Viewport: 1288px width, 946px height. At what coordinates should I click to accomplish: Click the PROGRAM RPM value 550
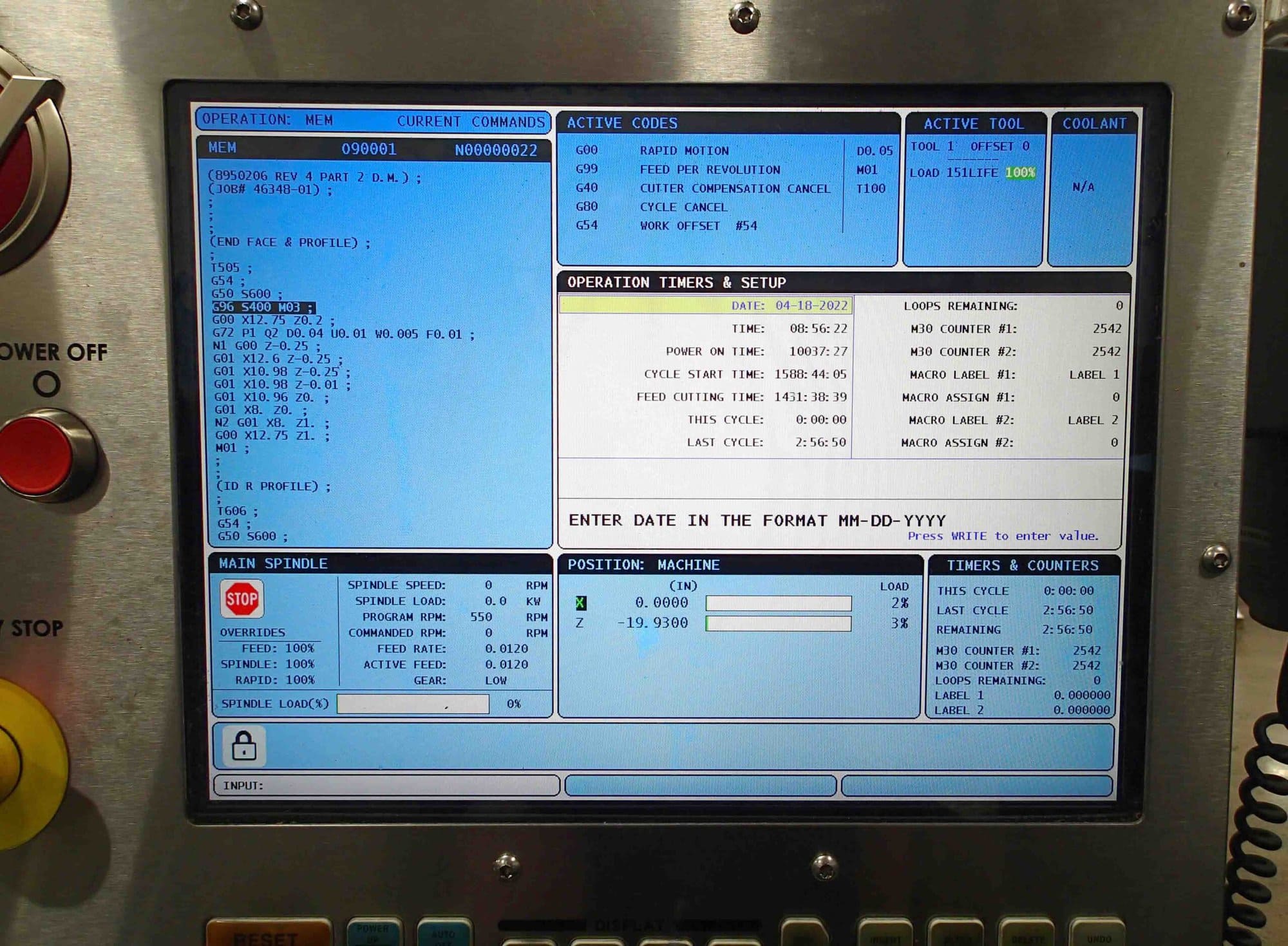click(480, 617)
